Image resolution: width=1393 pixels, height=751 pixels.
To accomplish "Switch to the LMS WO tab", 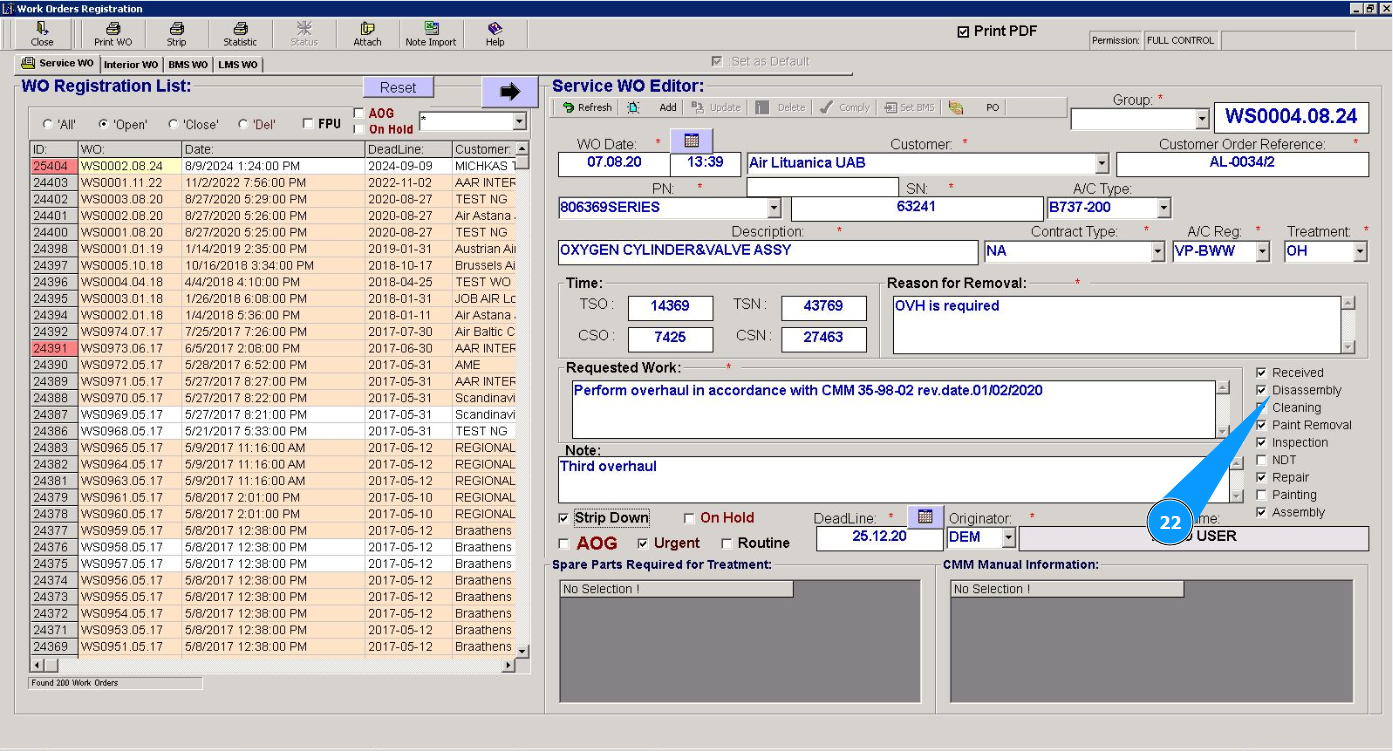I will pyautogui.click(x=238, y=65).
